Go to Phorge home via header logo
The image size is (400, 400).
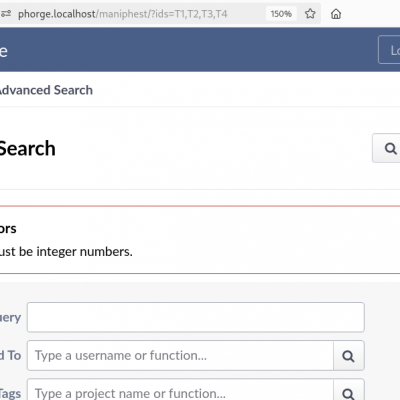[4, 51]
